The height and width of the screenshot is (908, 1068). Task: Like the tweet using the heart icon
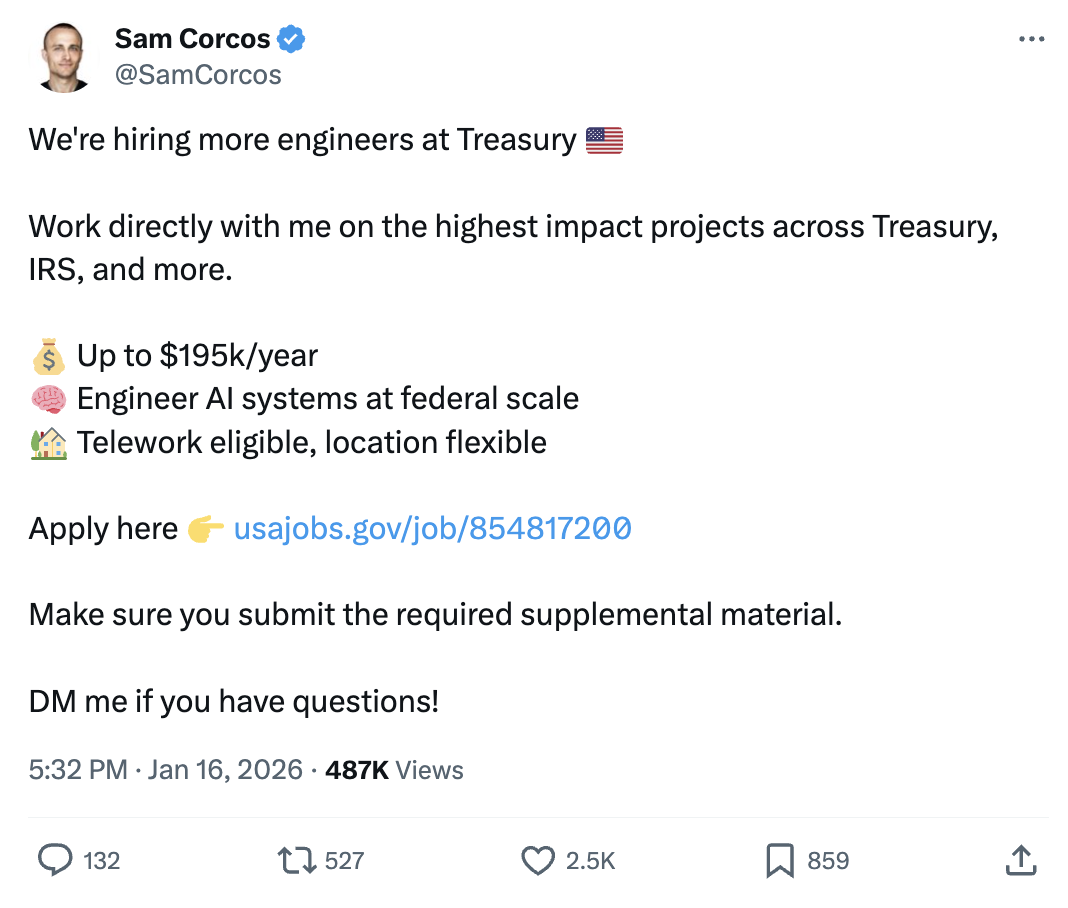[x=538, y=860]
